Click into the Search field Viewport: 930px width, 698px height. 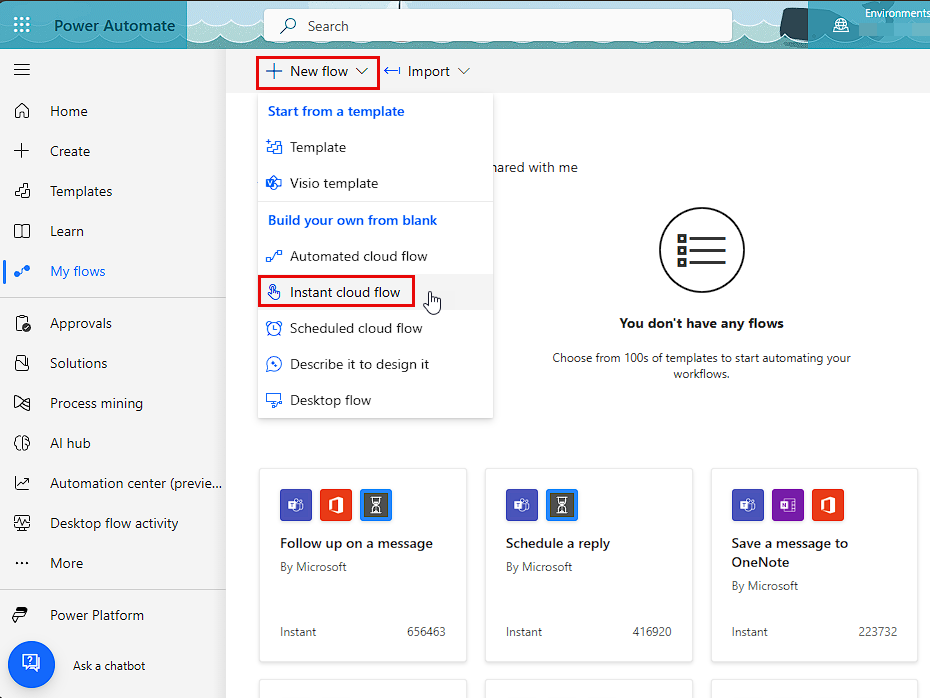[498, 26]
